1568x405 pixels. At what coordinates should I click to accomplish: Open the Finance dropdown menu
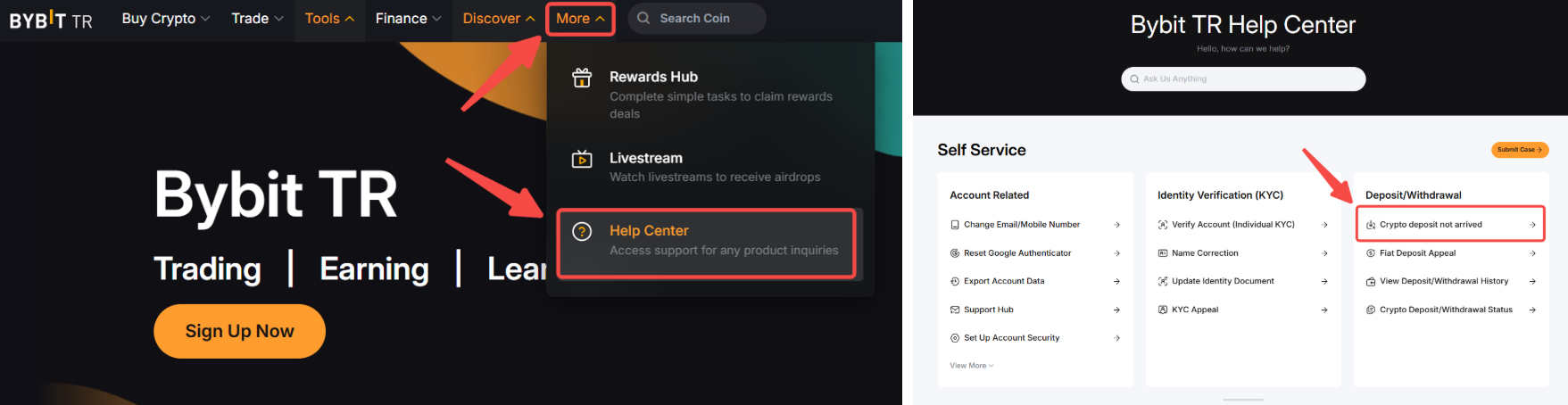point(409,18)
